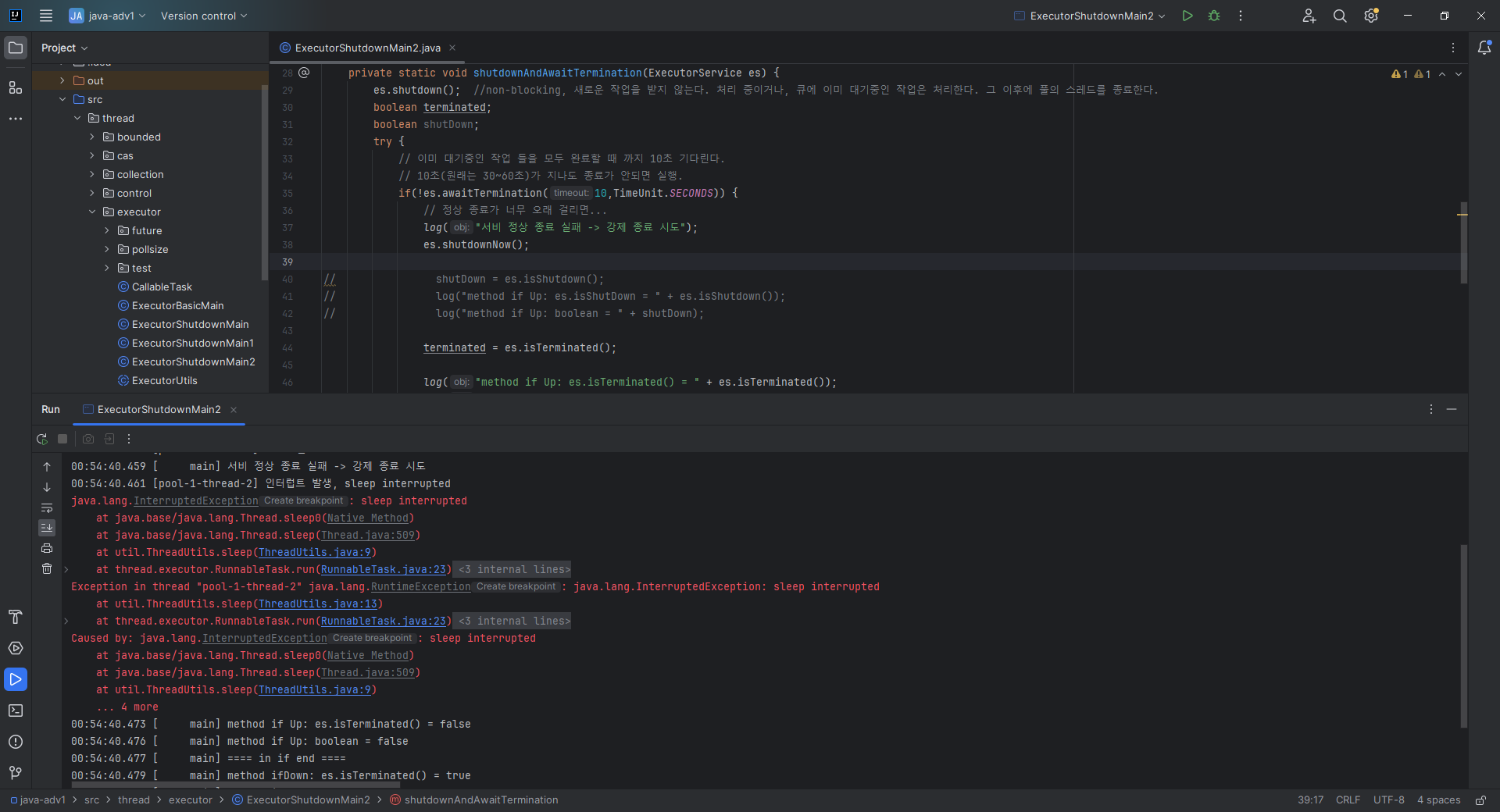Screen dimensions: 1500x812
Task: Expand the future package
Action: point(107,230)
